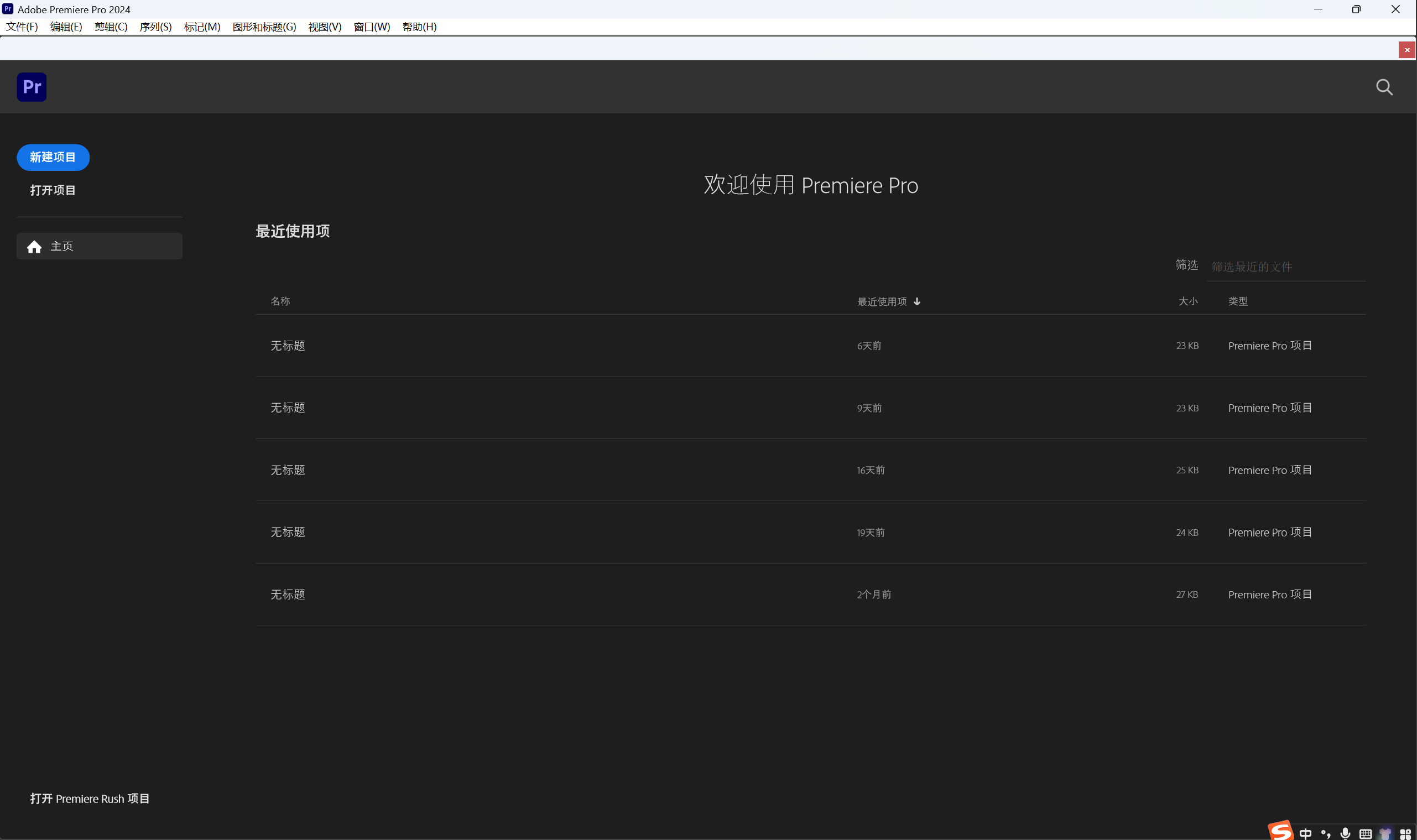Click the Sogou voice input microphone
The image size is (1417, 840).
tap(1346, 833)
